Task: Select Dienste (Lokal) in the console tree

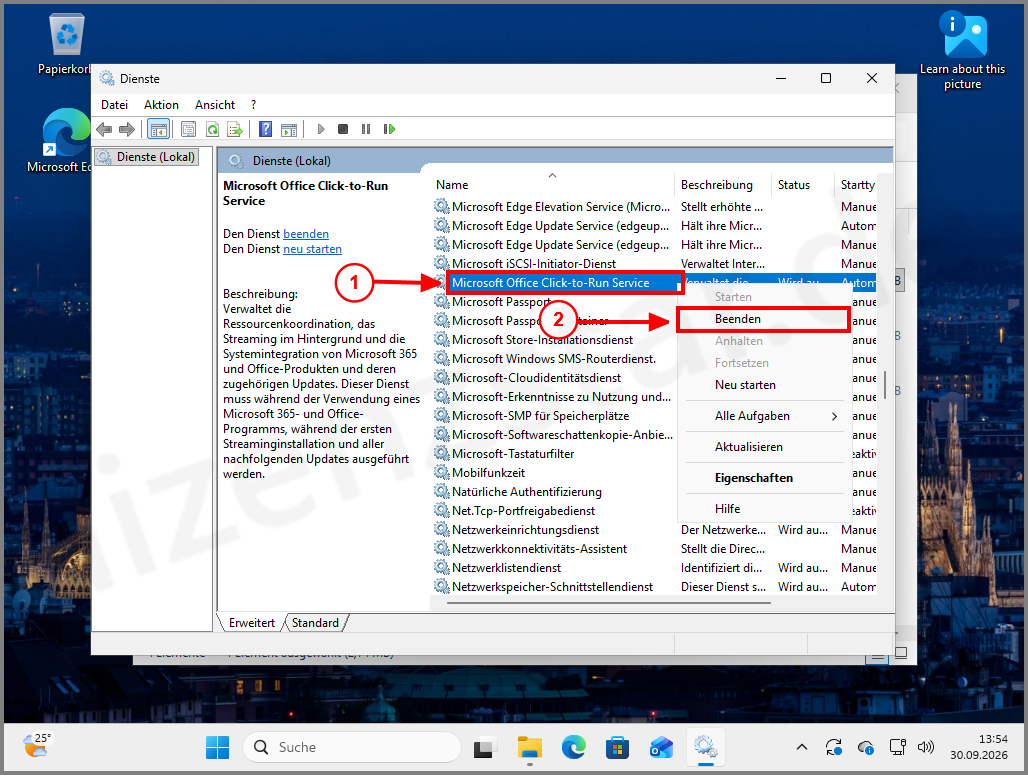Action: click(148, 157)
